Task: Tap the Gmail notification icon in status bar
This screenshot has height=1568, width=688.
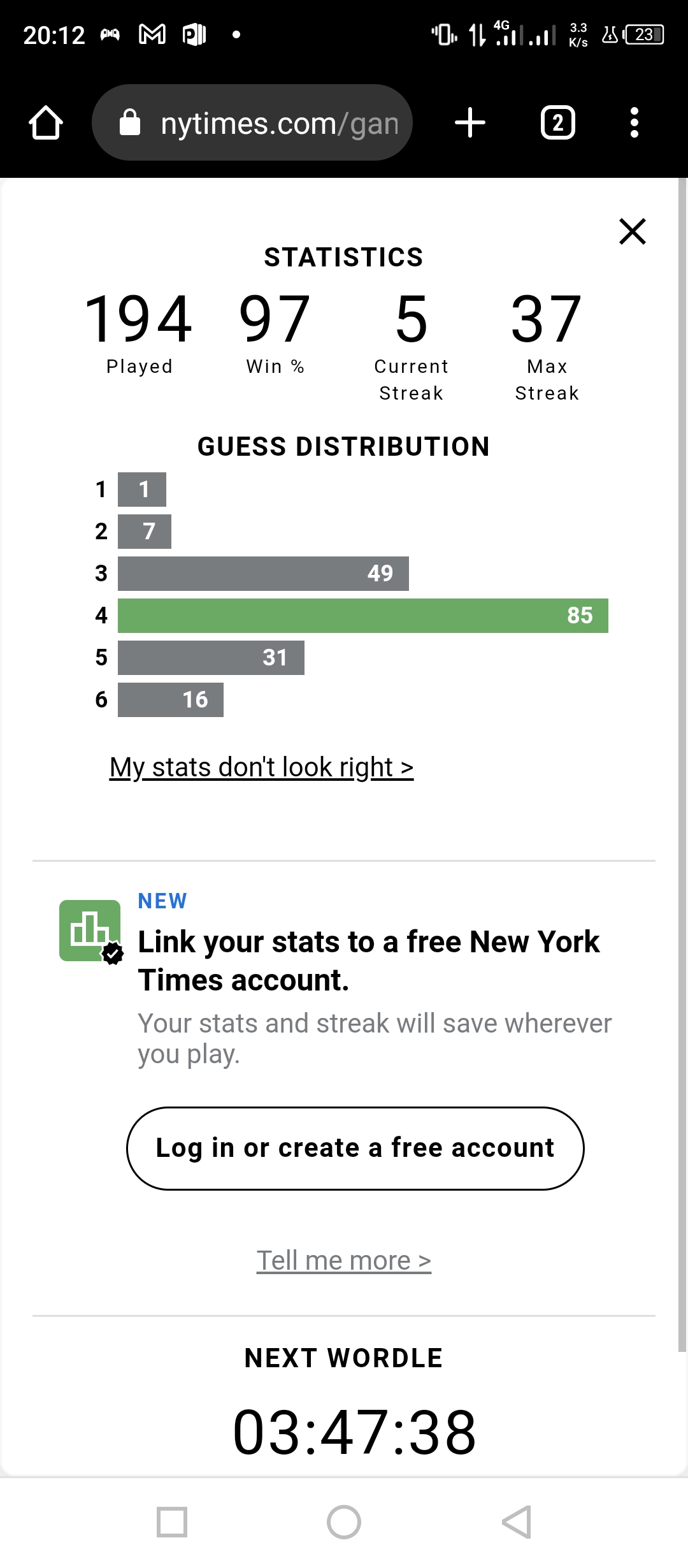Action: pos(152,34)
